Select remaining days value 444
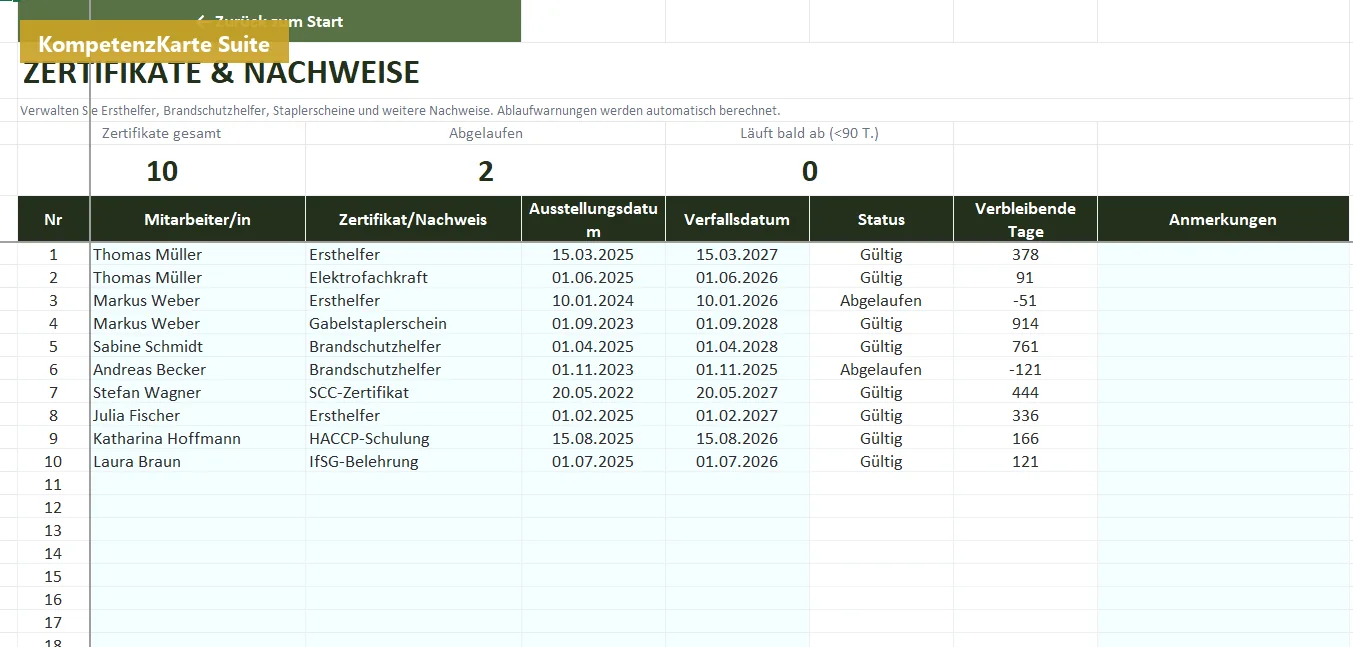The width and height of the screenshot is (1353, 647). (1025, 392)
